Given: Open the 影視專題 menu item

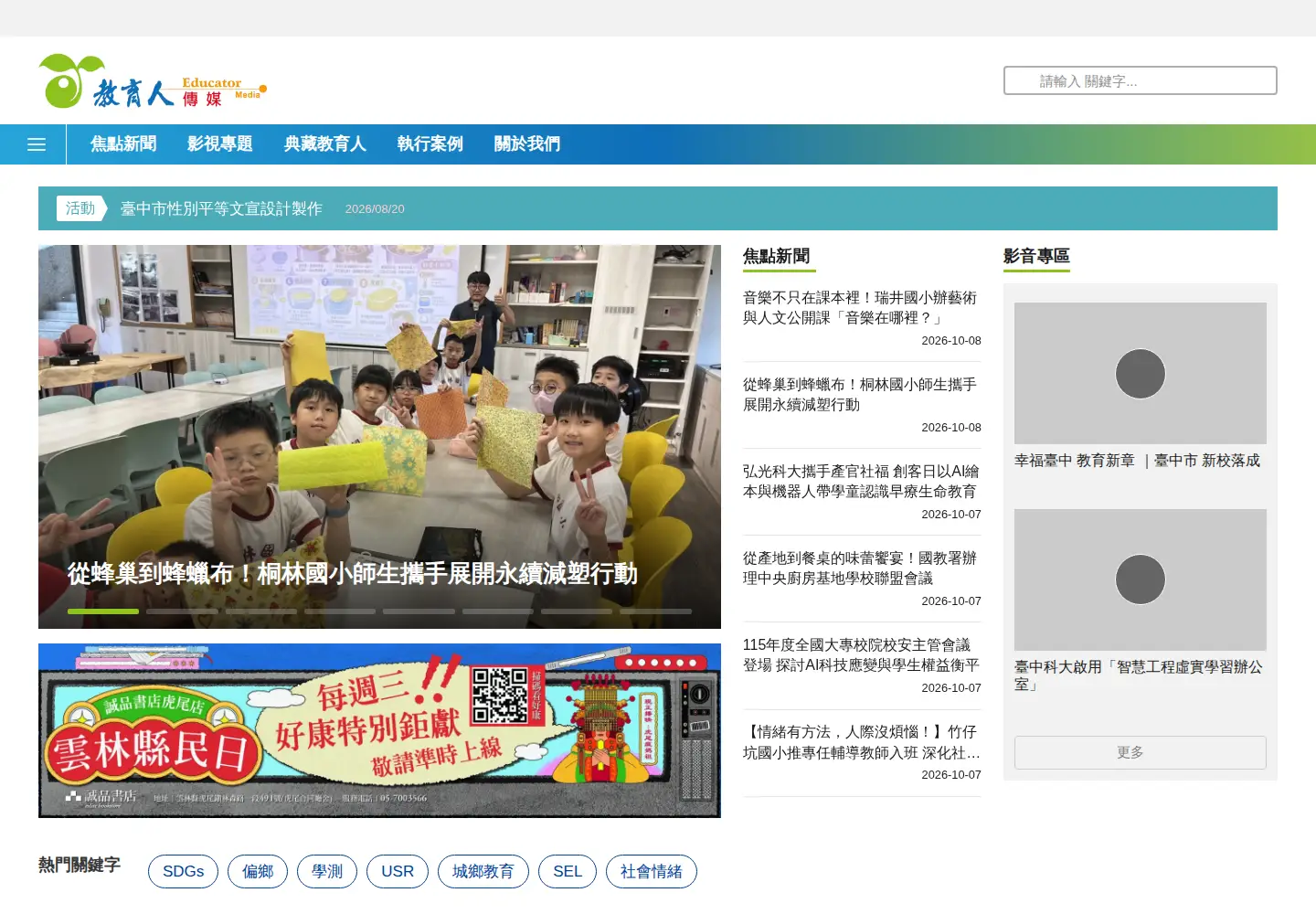Looking at the screenshot, I should tap(220, 144).
